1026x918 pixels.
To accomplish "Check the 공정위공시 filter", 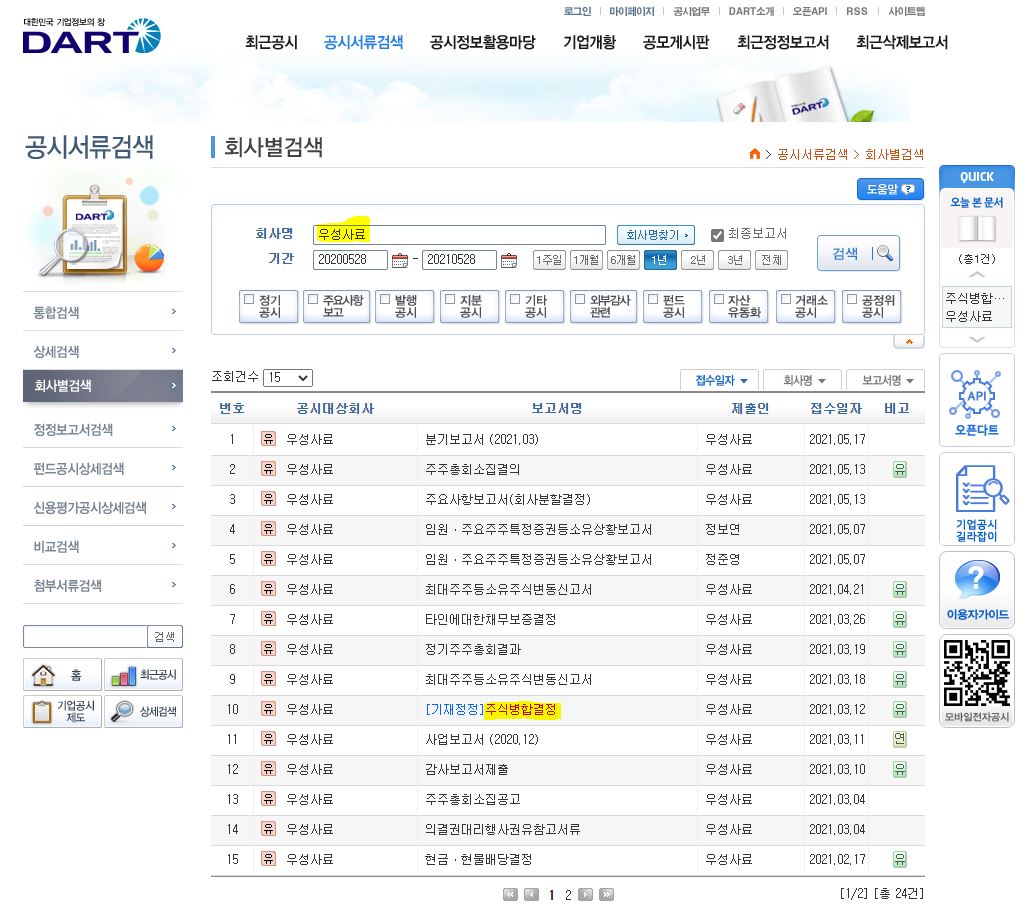I will 852,299.
